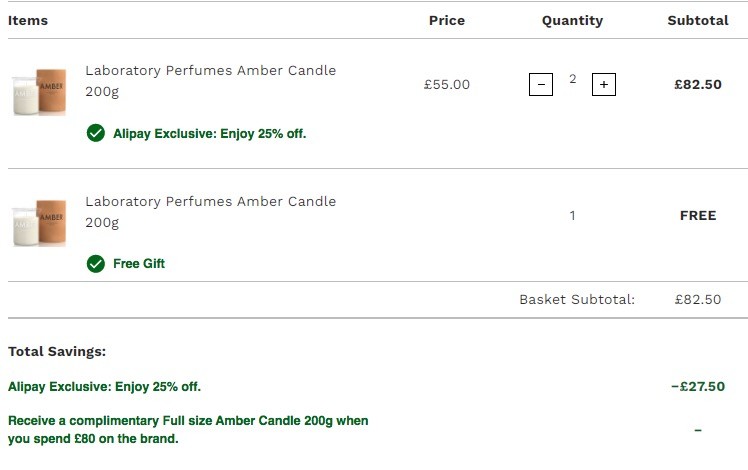Click the green checkmark beside Free Gift
The width and height of the screenshot is (748, 470).
(x=96, y=263)
